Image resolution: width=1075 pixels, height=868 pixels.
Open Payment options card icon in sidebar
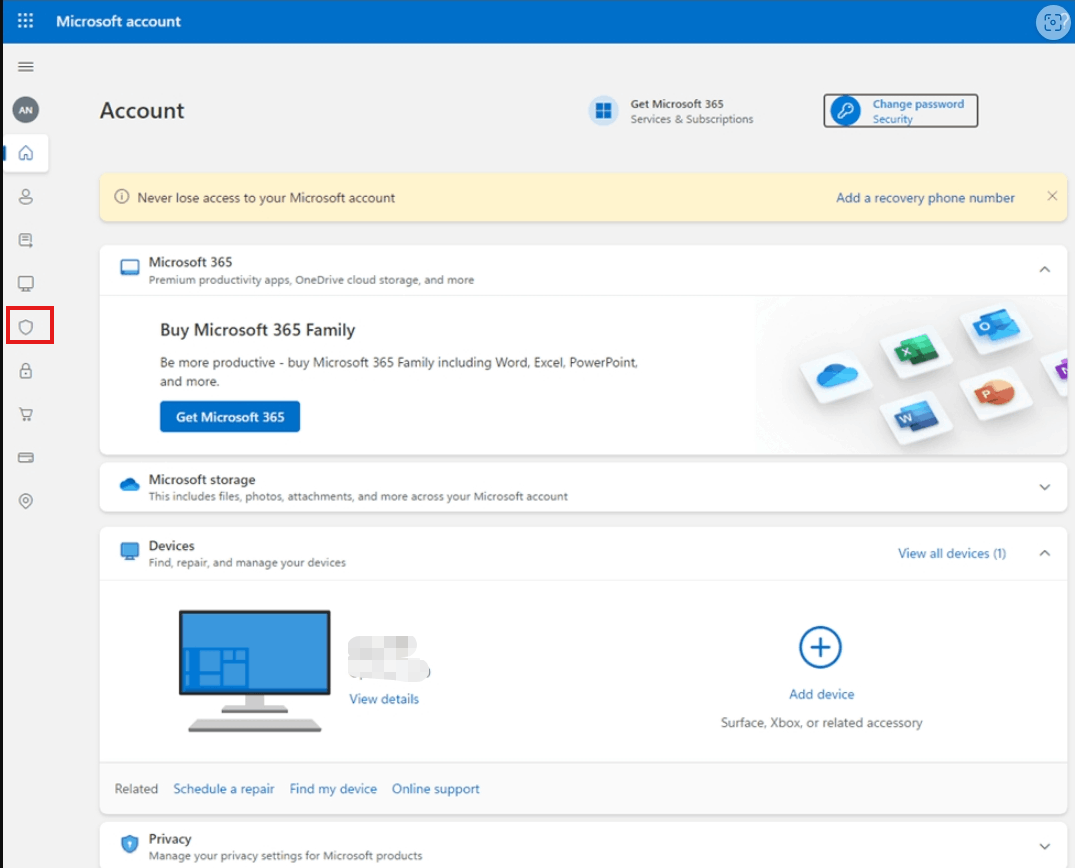(25, 457)
